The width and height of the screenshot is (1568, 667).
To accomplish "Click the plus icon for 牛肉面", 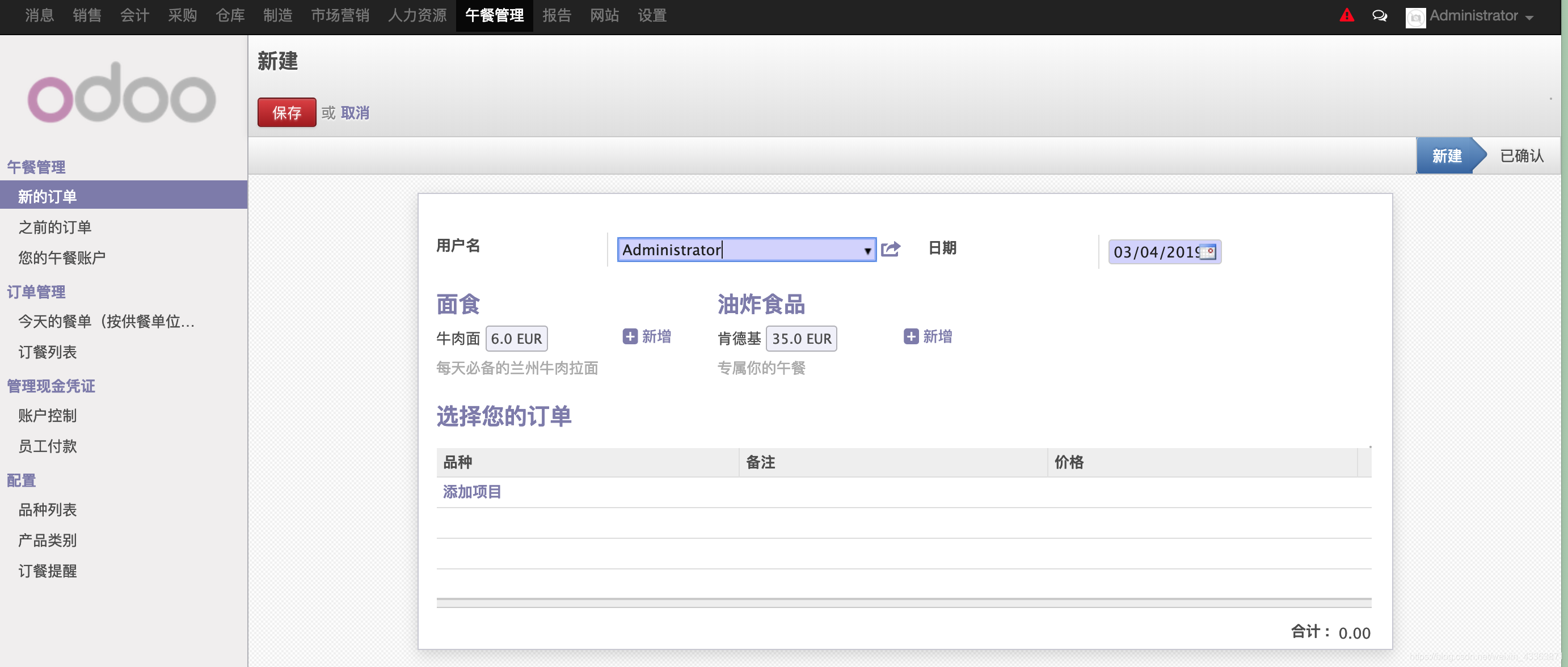I will (x=630, y=336).
